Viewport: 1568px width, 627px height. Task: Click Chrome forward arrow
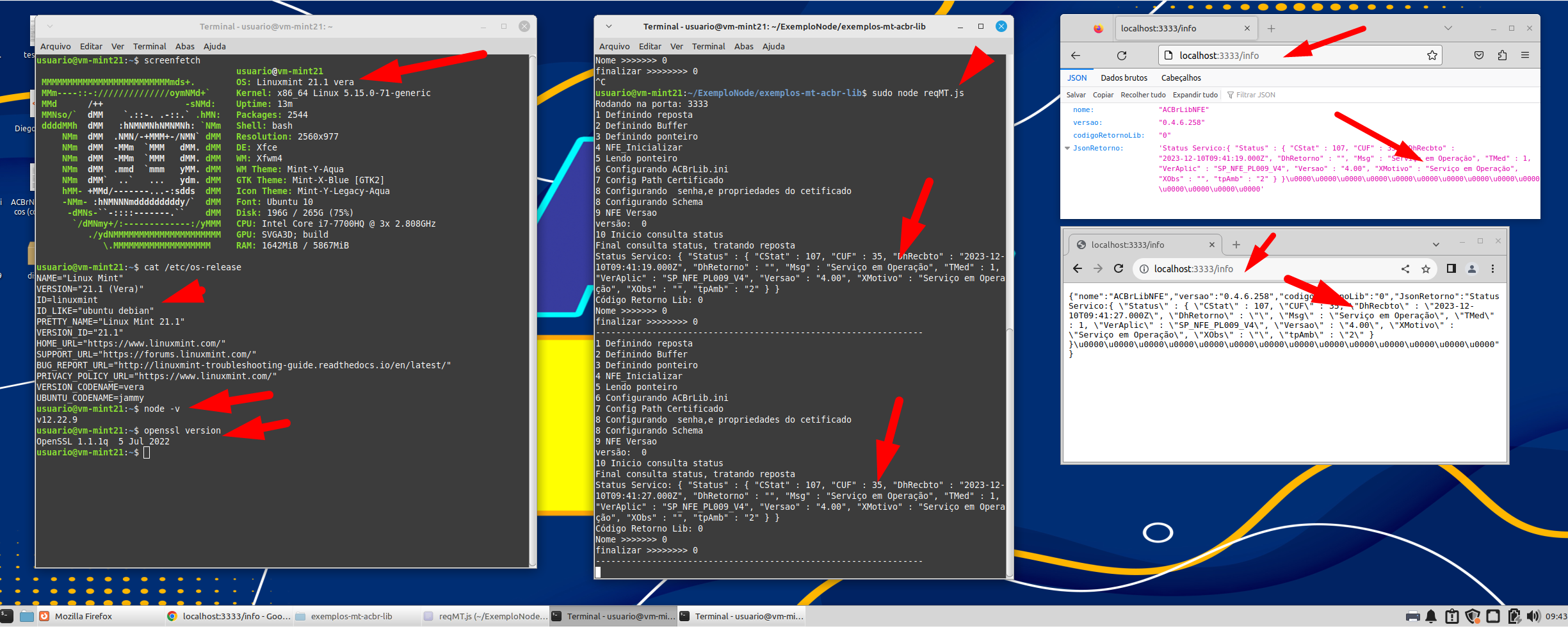click(1098, 269)
